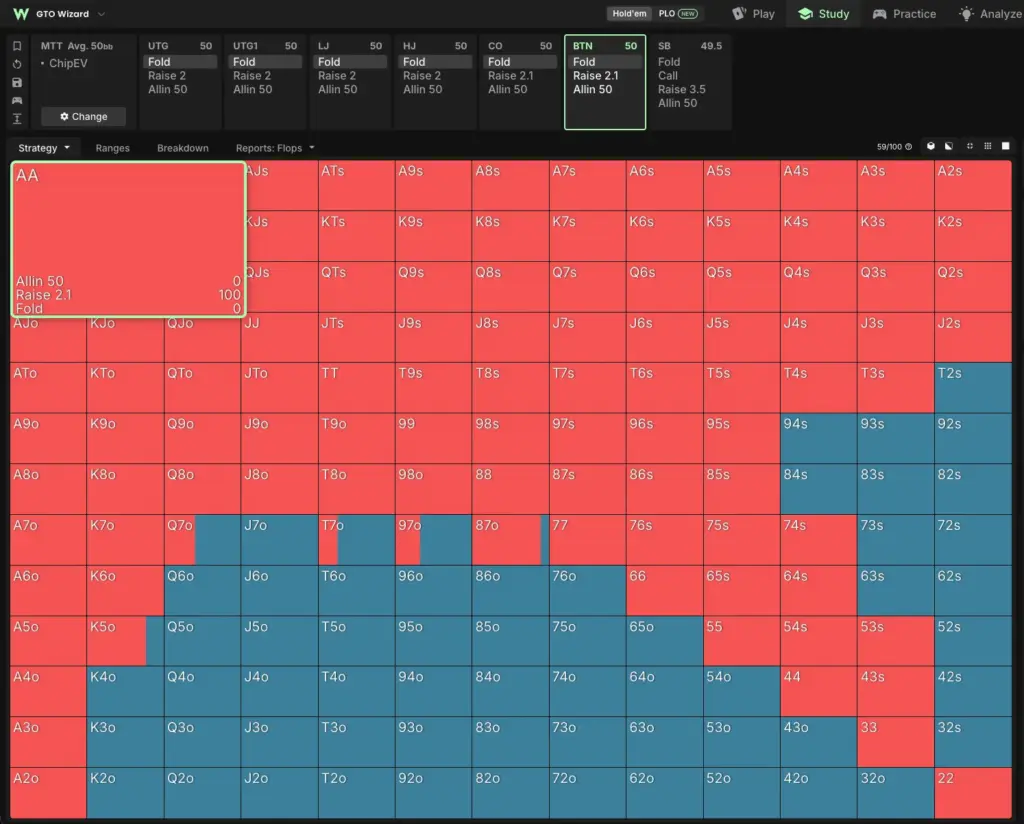1024x824 pixels.
Task: Click the help icon next to 59/100
Action: 908,147
